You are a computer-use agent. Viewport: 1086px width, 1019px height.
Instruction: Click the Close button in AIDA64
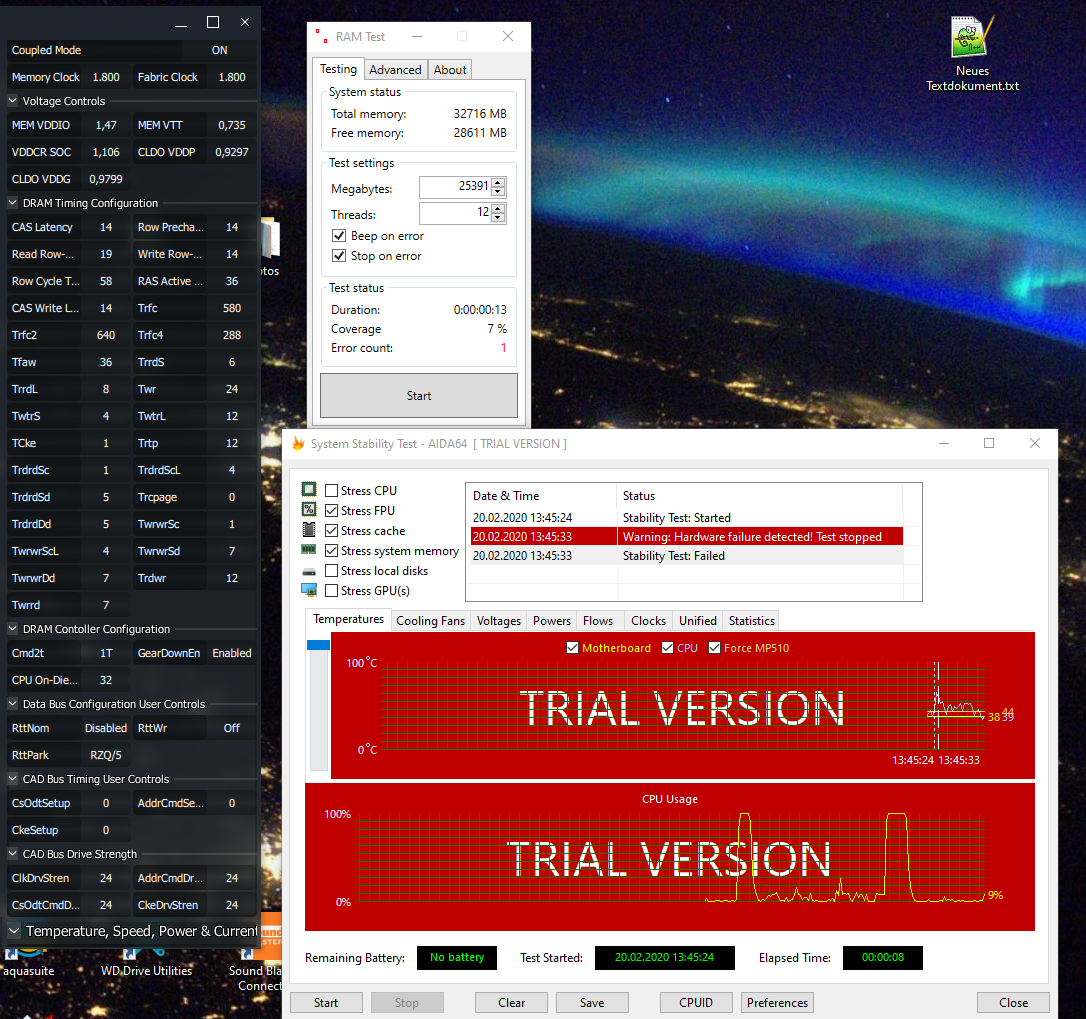[1013, 1002]
